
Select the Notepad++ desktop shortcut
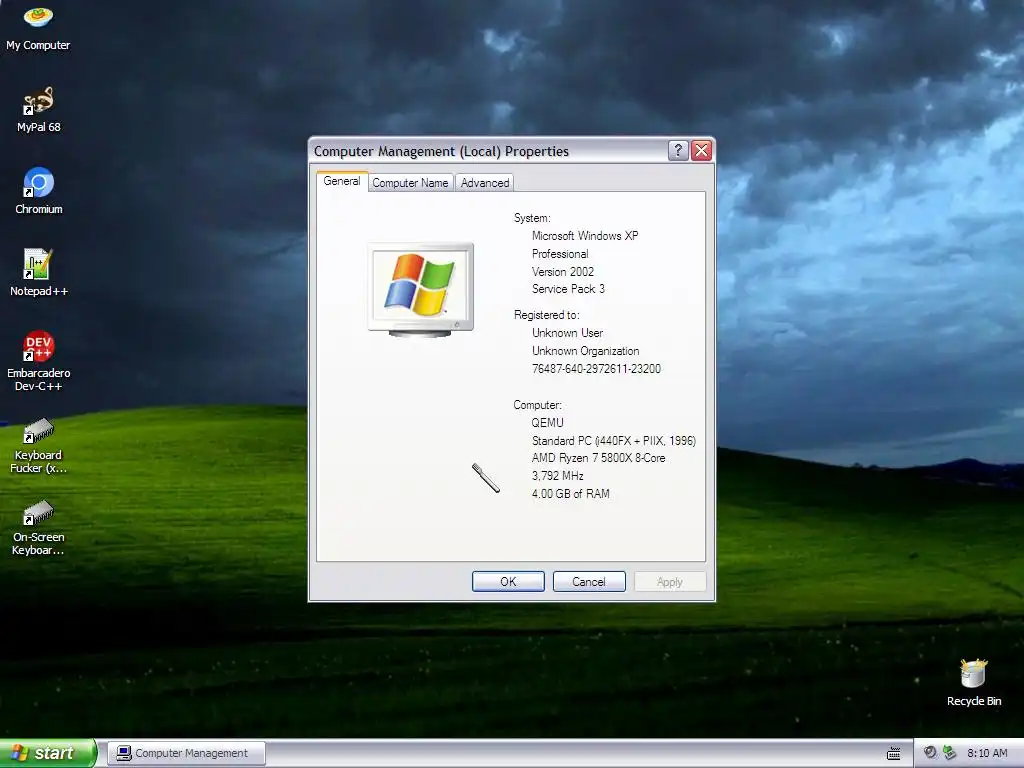[x=39, y=273]
